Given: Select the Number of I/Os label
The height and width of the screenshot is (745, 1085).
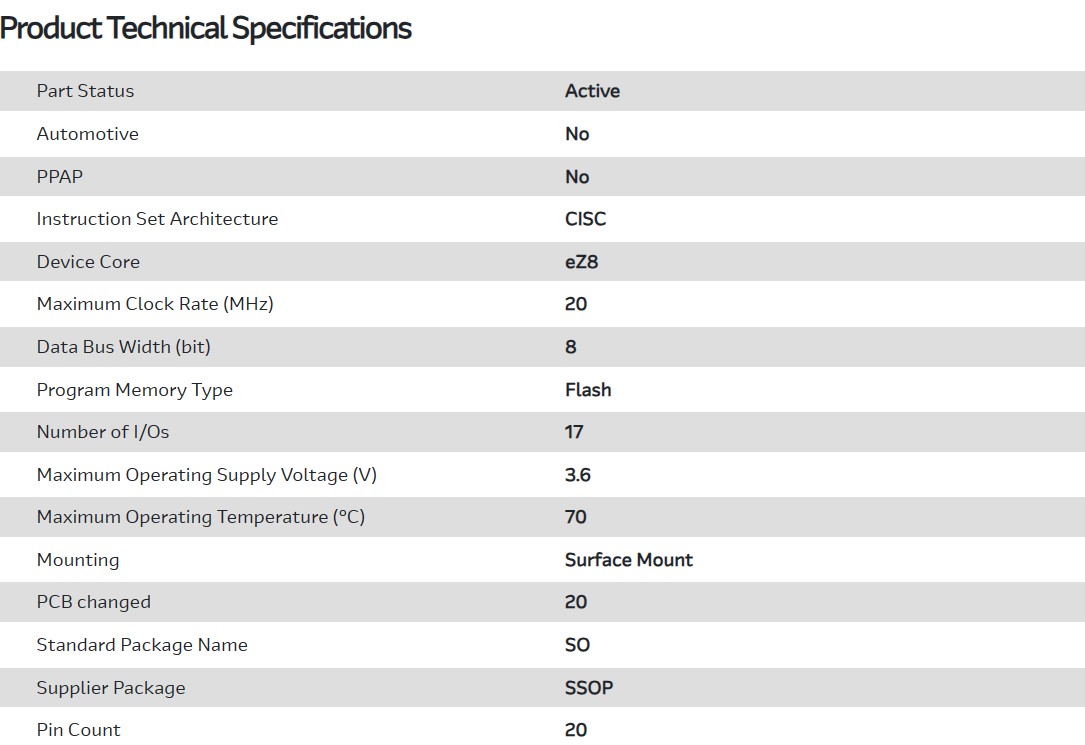Looking at the screenshot, I should [103, 432].
